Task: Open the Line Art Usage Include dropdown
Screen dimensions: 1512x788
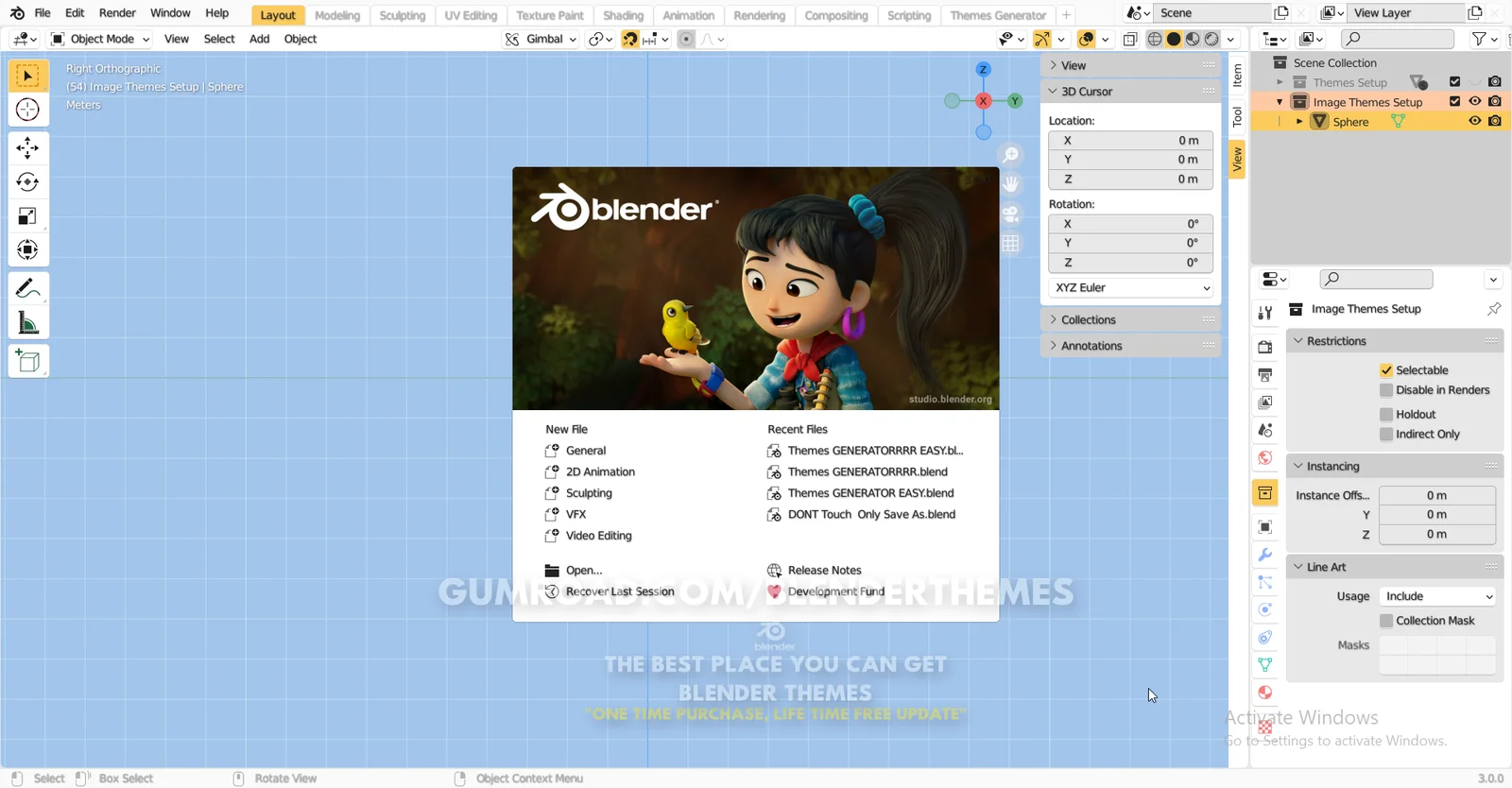Action: pos(1437,596)
